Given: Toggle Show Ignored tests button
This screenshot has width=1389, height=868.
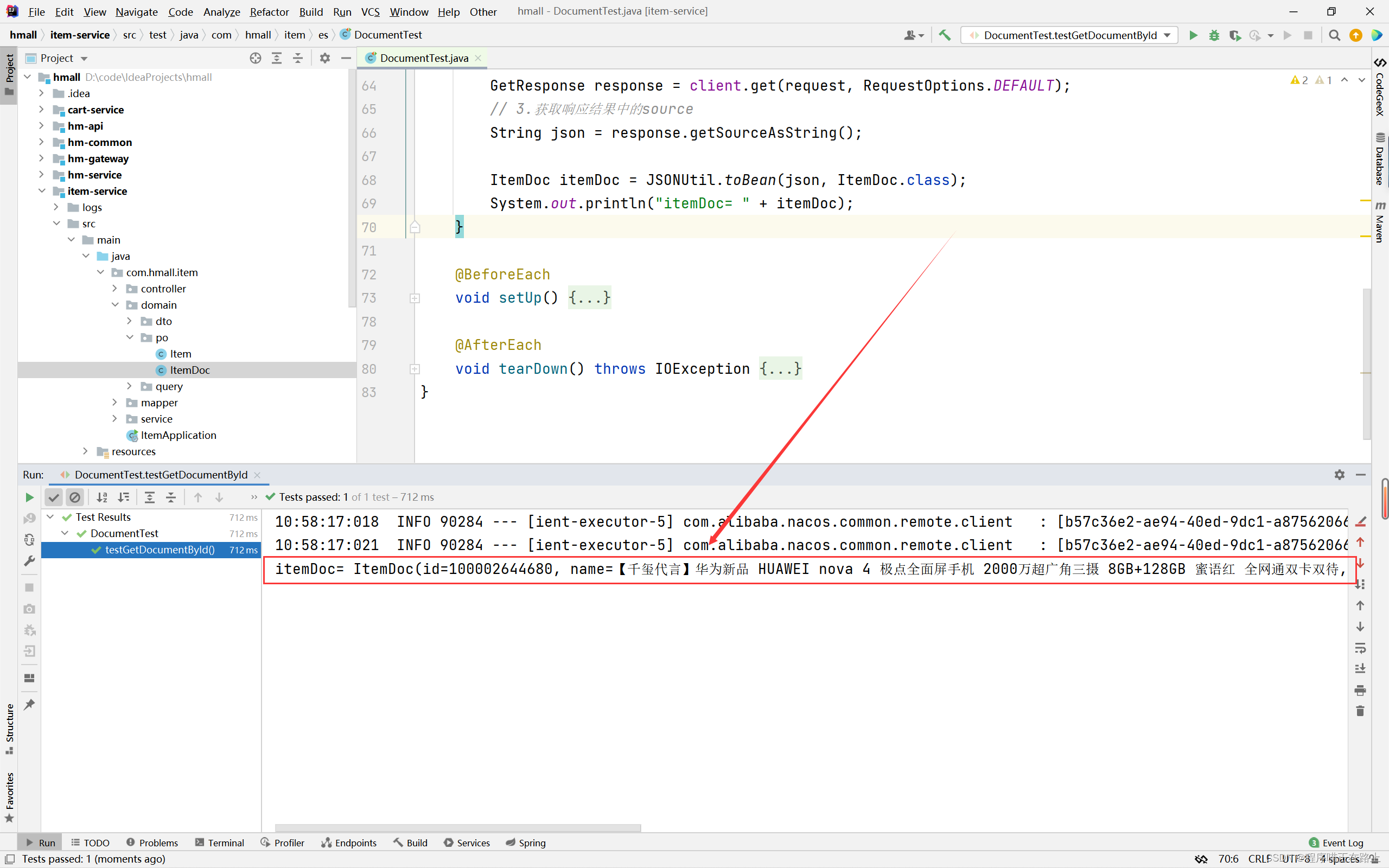Looking at the screenshot, I should pyautogui.click(x=75, y=497).
